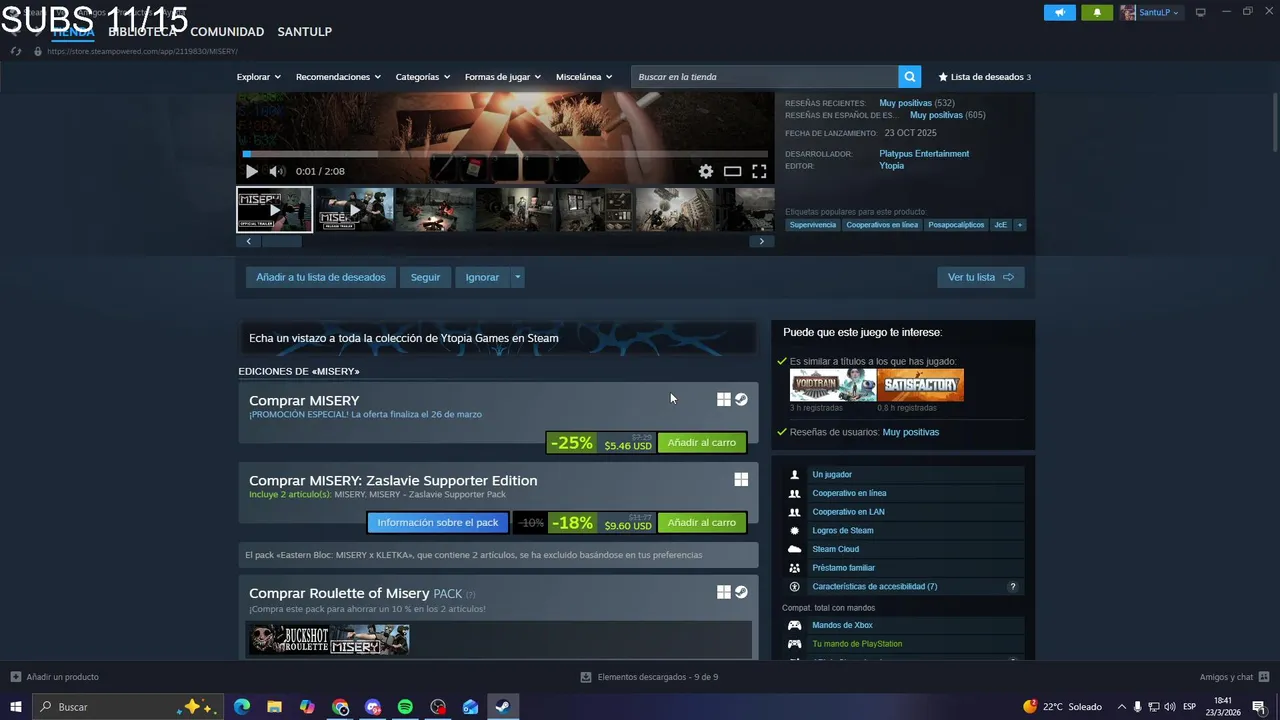Open the SANTULP profile tab

tap(304, 32)
